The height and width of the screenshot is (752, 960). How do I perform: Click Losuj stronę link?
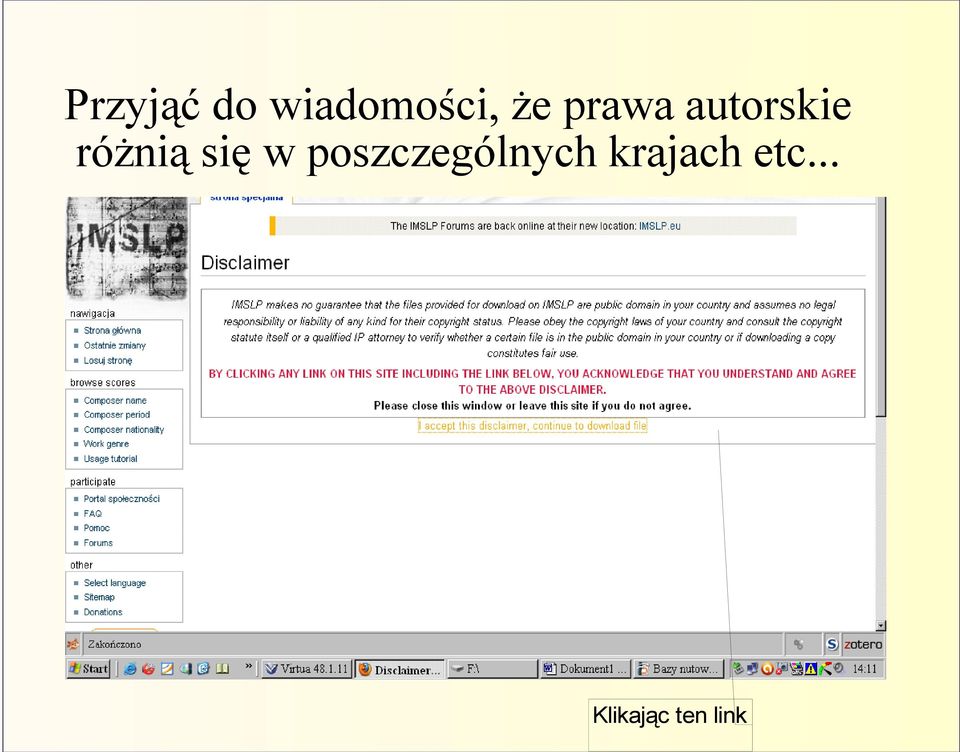pos(108,361)
